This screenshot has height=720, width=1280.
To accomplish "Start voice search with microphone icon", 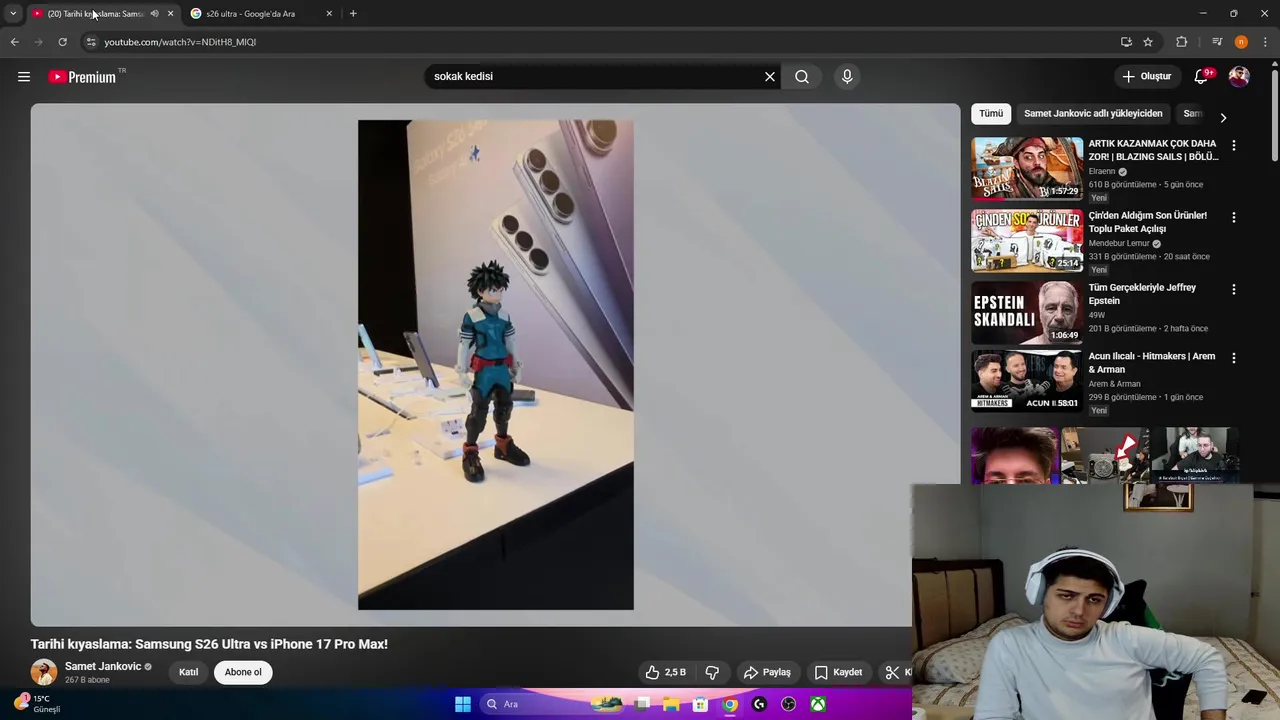I will coord(847,76).
